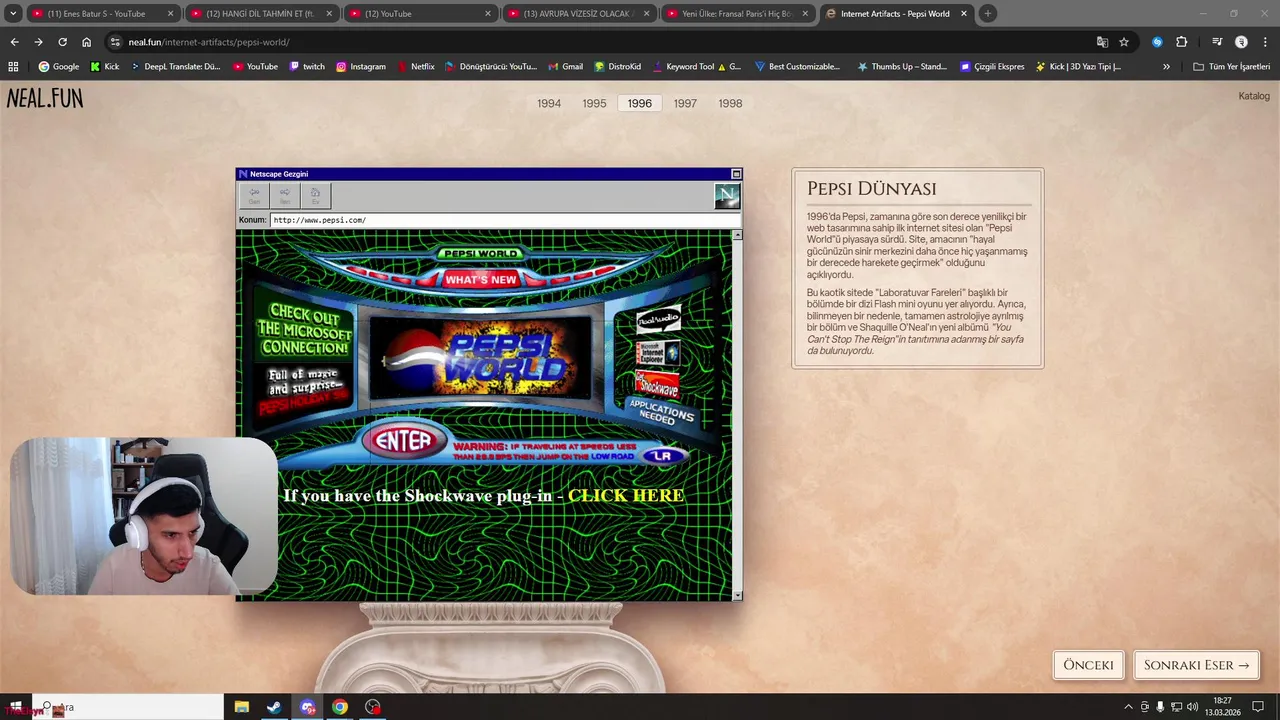Open Chrome from taskbar

tap(340, 707)
